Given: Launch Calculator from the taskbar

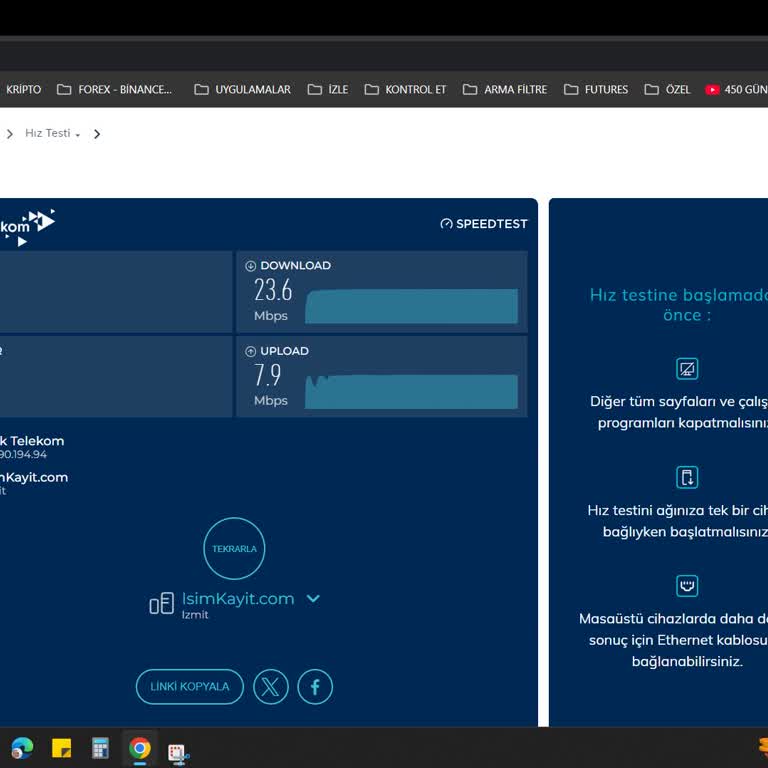Looking at the screenshot, I should (x=100, y=748).
